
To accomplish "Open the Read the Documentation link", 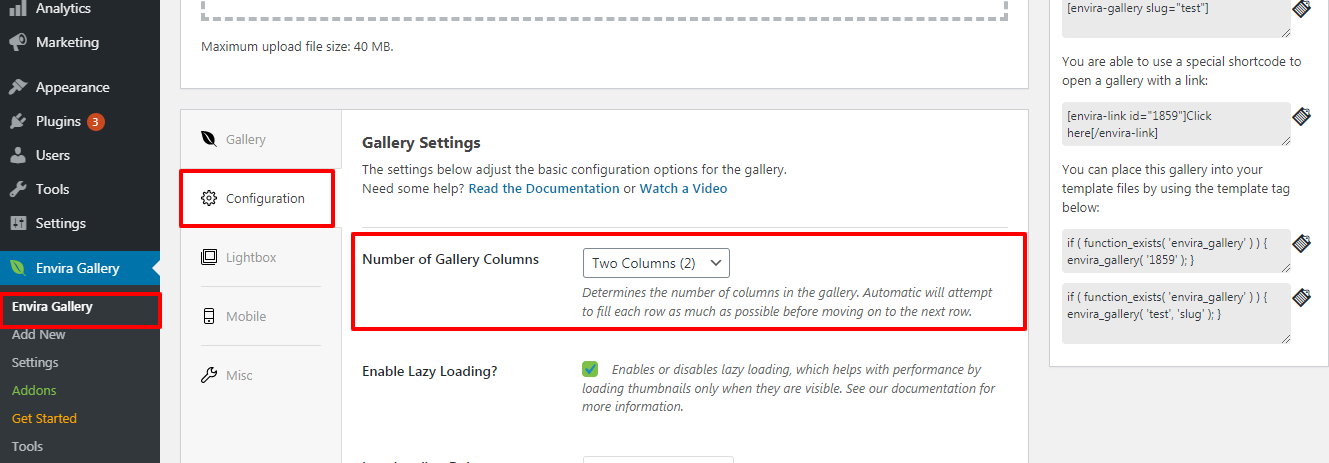I will [x=544, y=188].
